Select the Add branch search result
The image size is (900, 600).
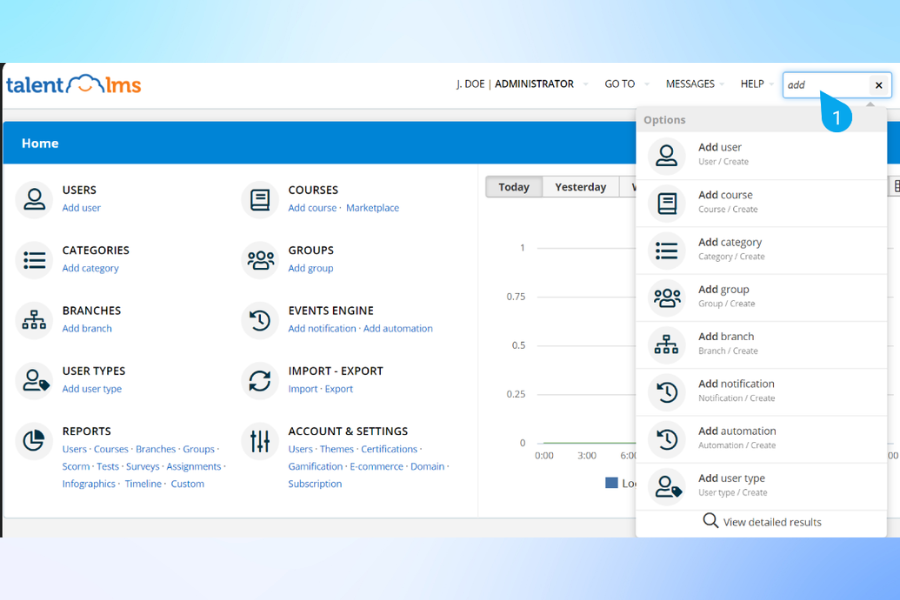762,344
